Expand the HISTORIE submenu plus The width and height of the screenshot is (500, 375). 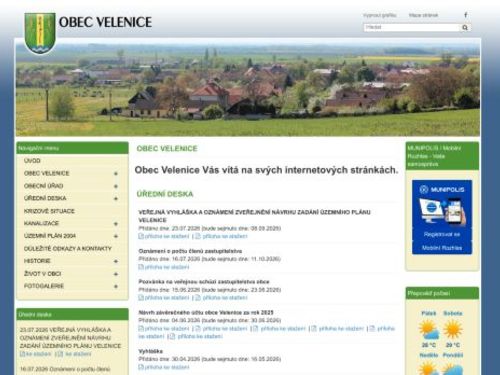[116, 261]
